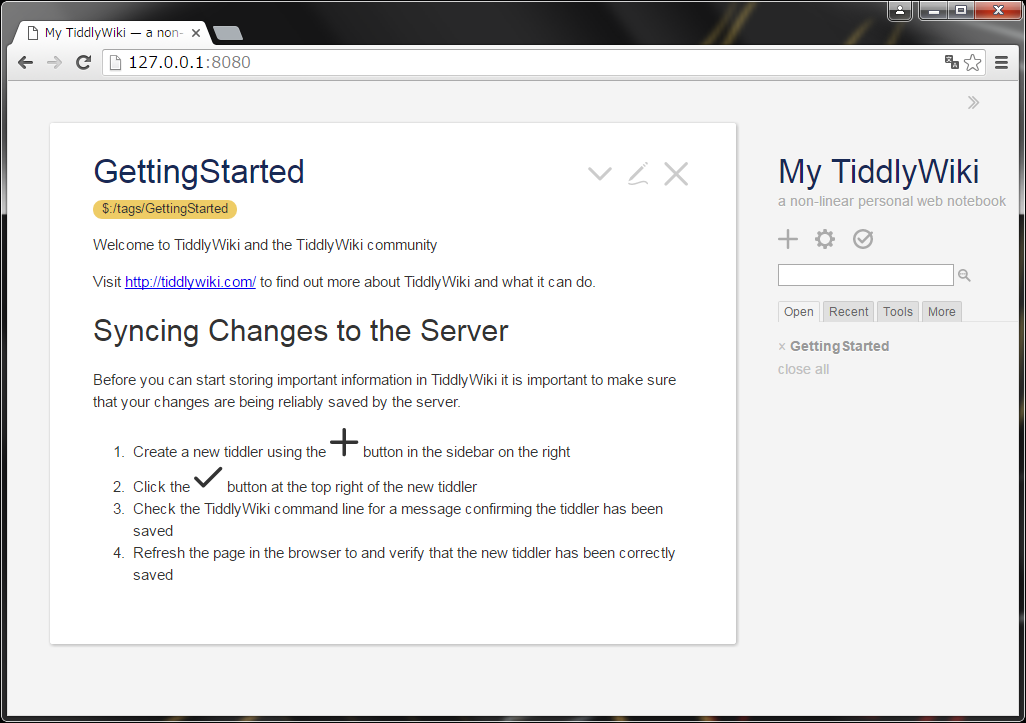1026x723 pixels.
Task: Switch to the More sidebar tab
Action: [941, 312]
